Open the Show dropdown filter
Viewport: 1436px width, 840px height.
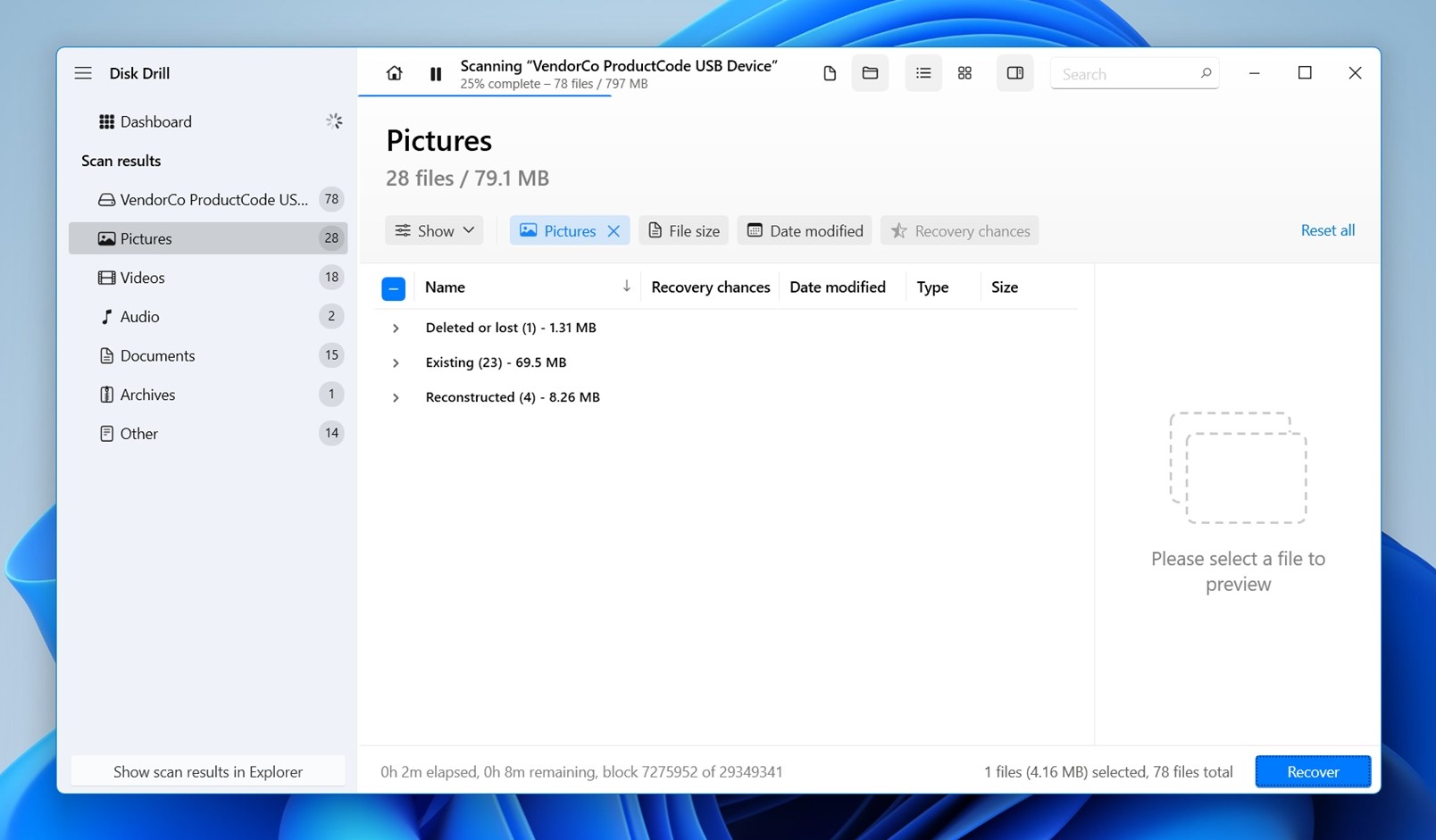[434, 230]
